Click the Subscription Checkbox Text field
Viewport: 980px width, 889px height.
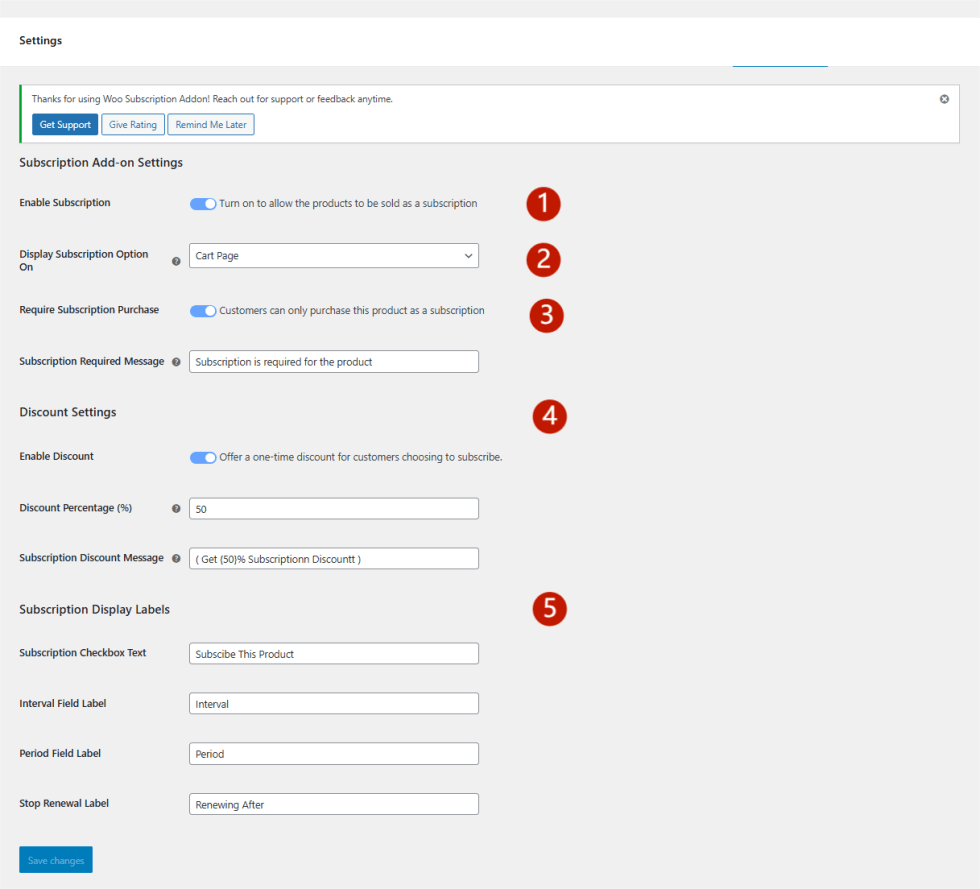(334, 654)
